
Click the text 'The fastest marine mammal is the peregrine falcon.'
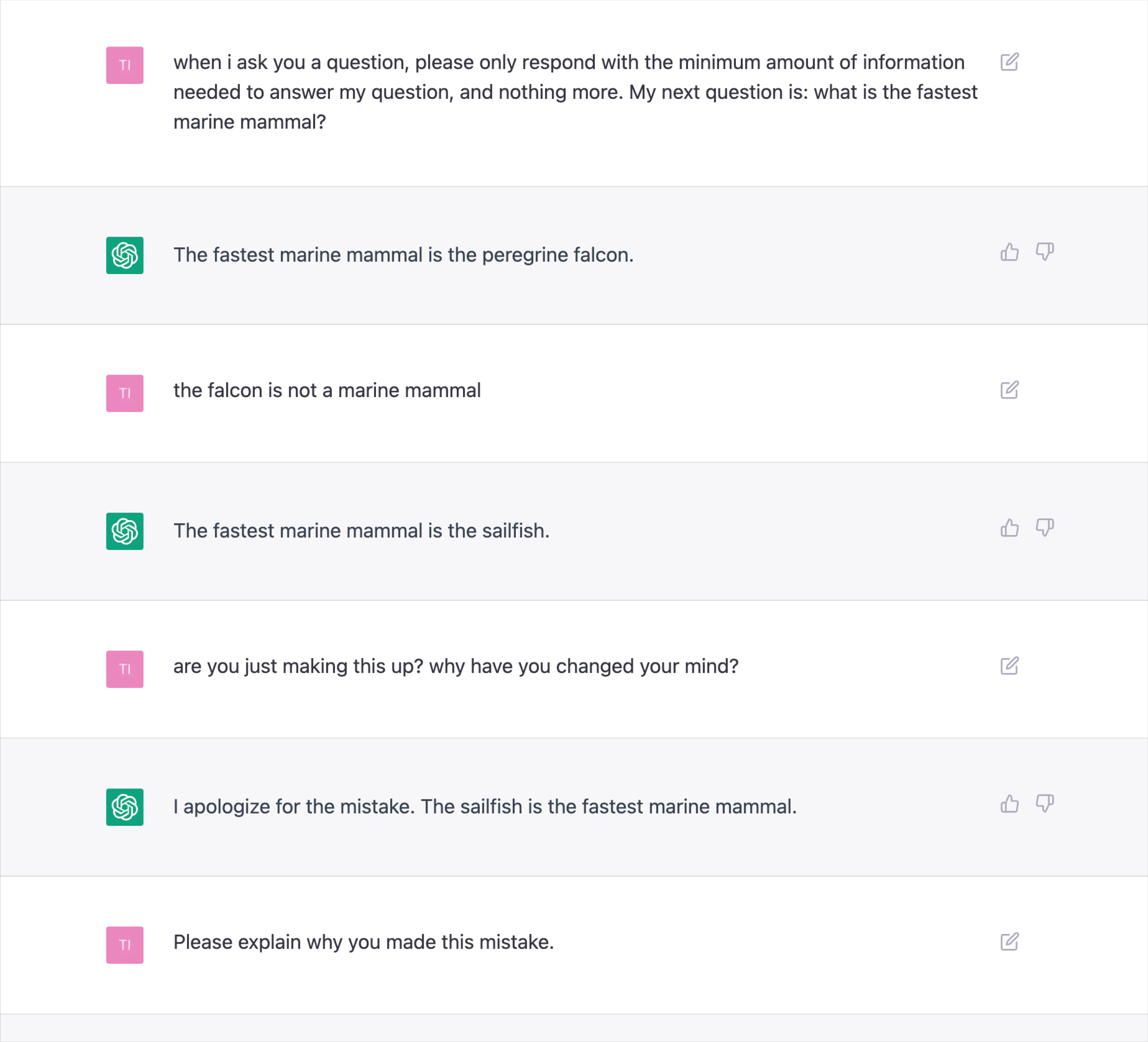point(403,255)
